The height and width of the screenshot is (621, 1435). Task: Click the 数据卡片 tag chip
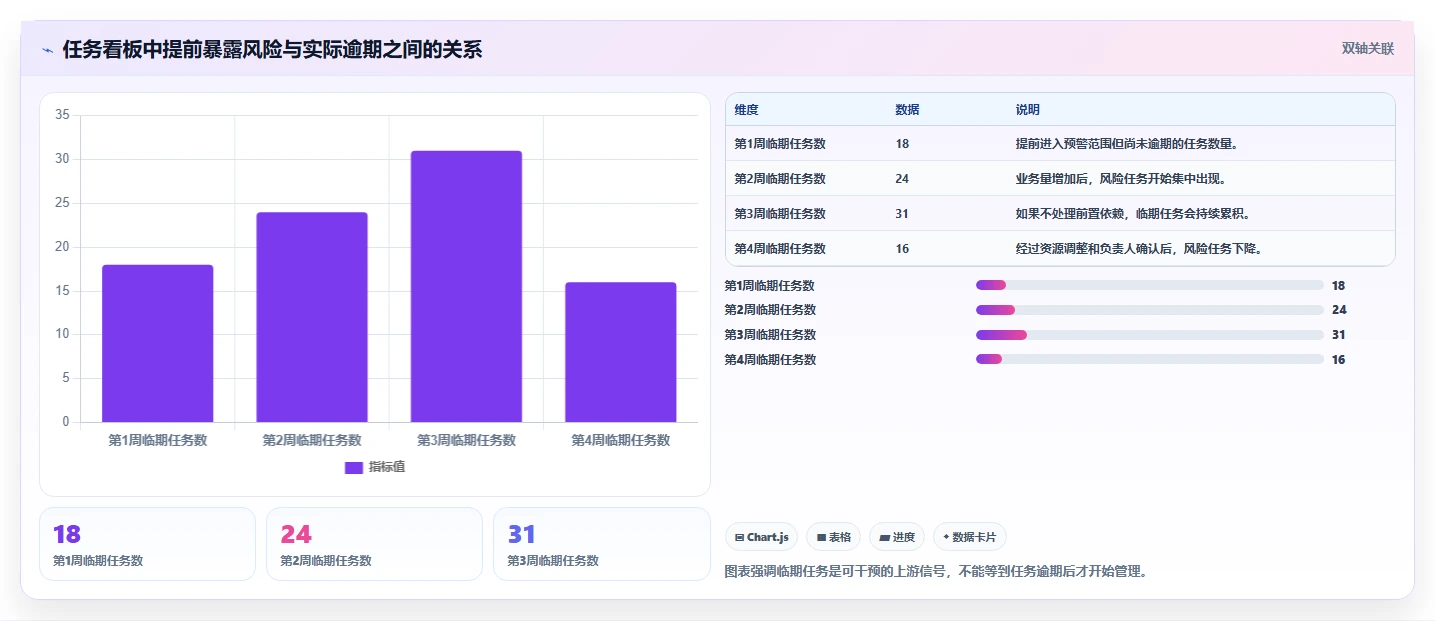coord(970,537)
